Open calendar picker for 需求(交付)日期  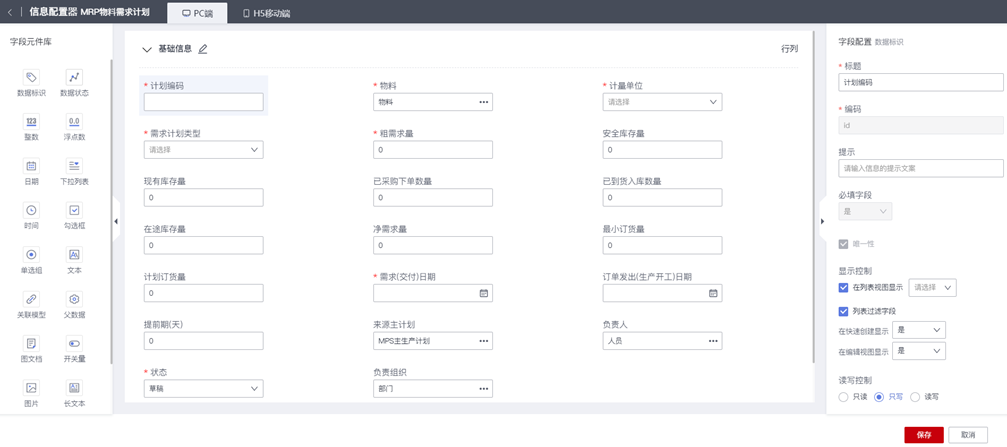(484, 293)
